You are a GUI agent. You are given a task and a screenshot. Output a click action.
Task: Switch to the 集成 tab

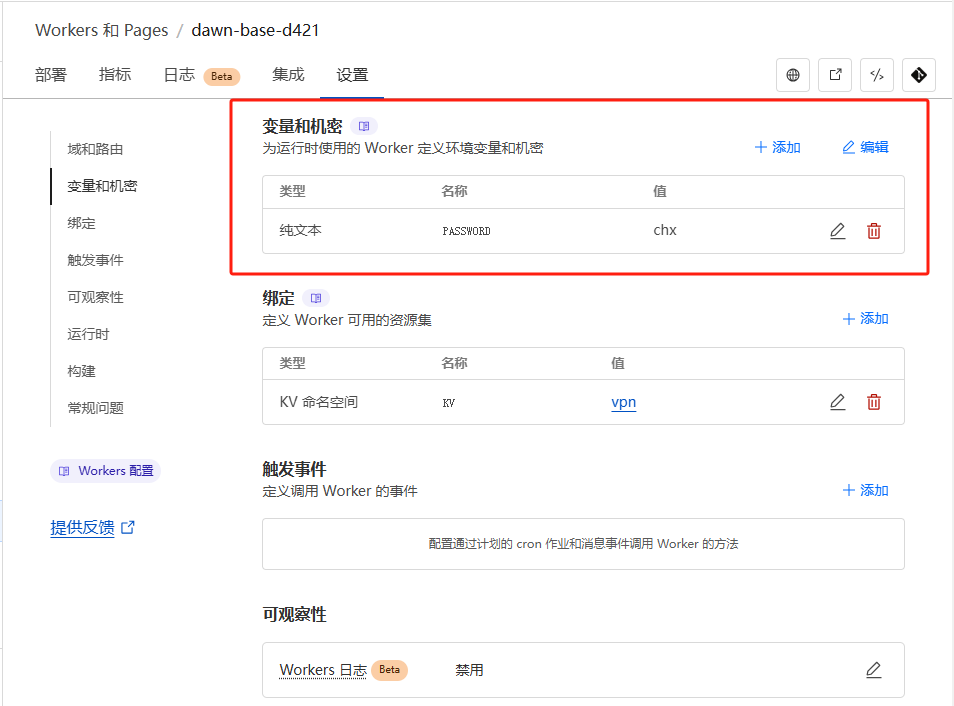288,75
